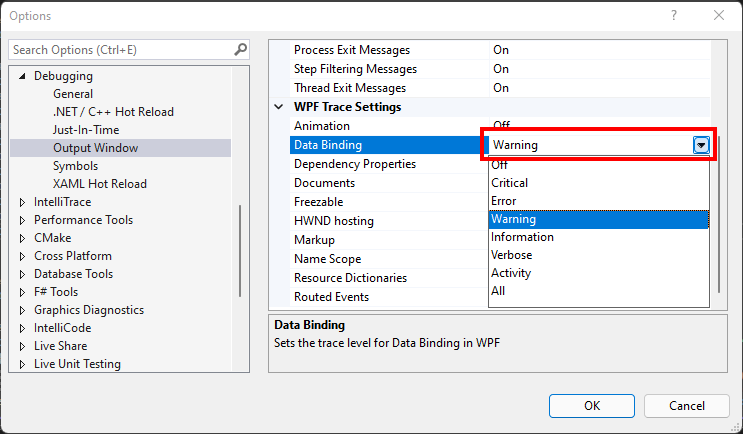
Task: Expand the IntelliCode node
Action: (x=22, y=328)
